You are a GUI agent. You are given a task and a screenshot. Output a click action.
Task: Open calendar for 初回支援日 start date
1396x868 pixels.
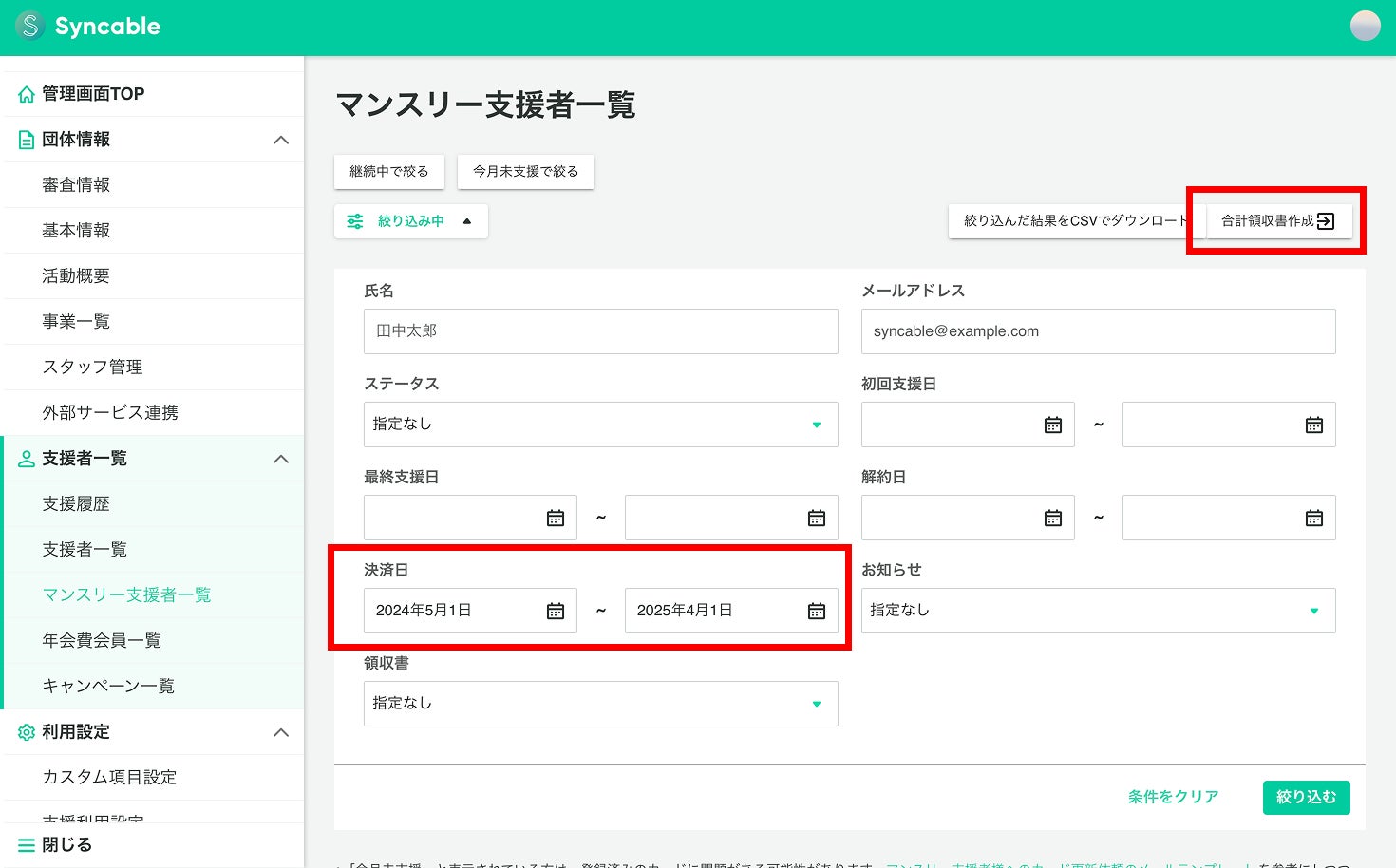tap(1053, 425)
